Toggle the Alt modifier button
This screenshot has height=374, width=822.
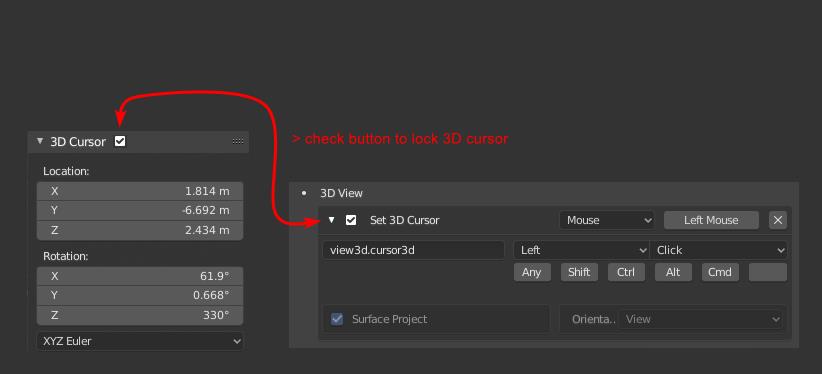[x=673, y=272]
